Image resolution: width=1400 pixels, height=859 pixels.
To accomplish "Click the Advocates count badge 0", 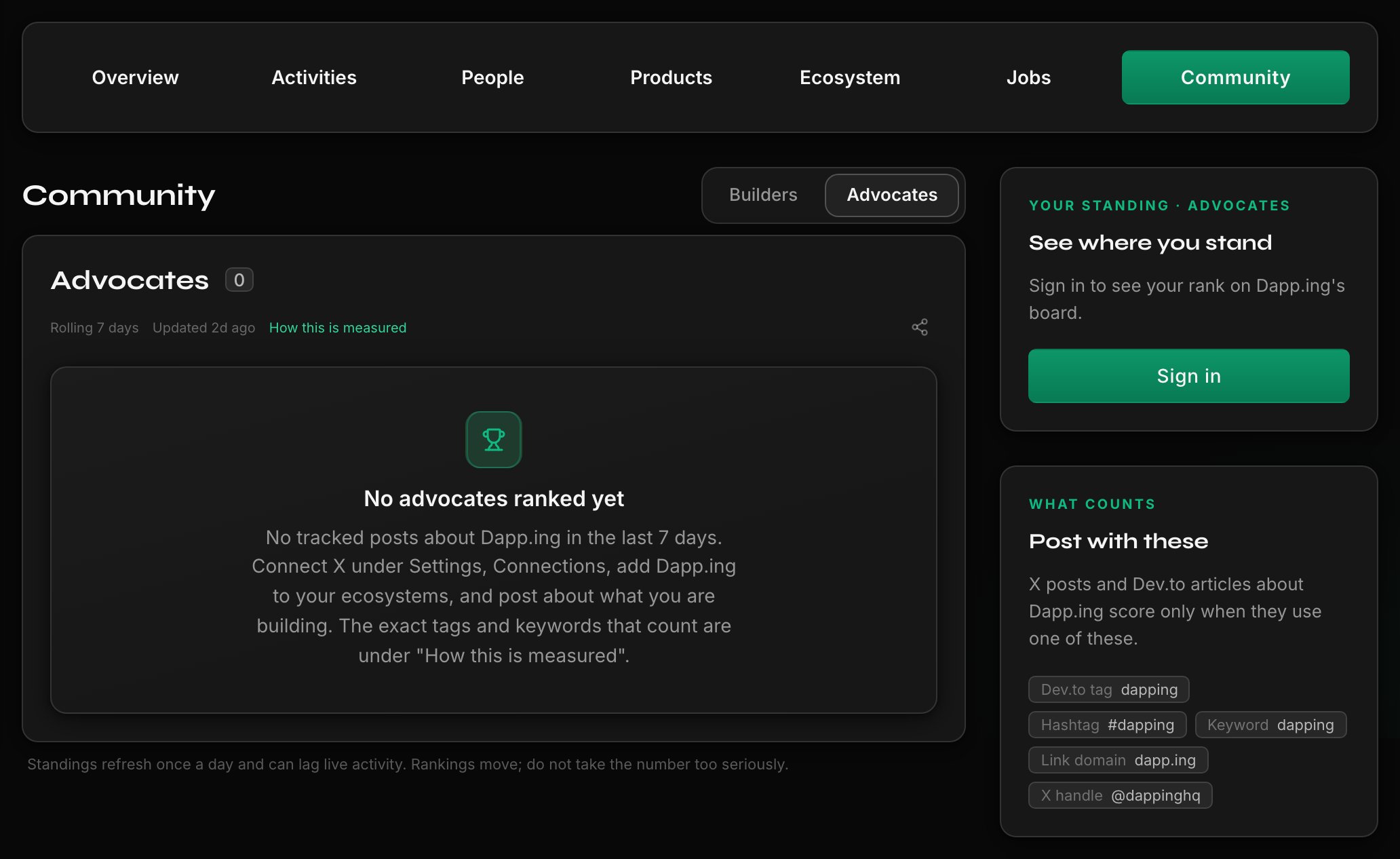I will 239,280.
